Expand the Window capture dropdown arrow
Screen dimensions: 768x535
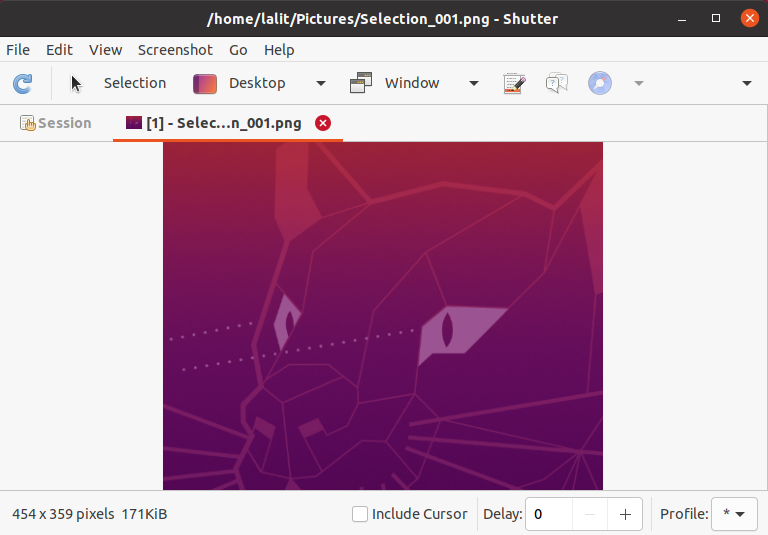point(474,83)
